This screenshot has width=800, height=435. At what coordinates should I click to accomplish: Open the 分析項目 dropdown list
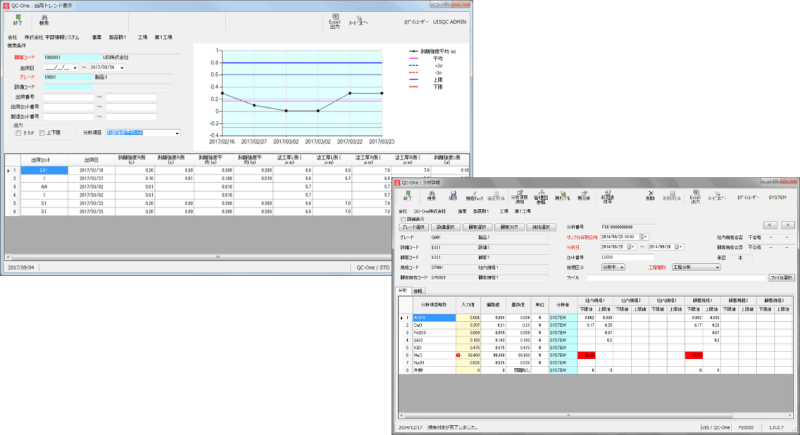[177, 132]
